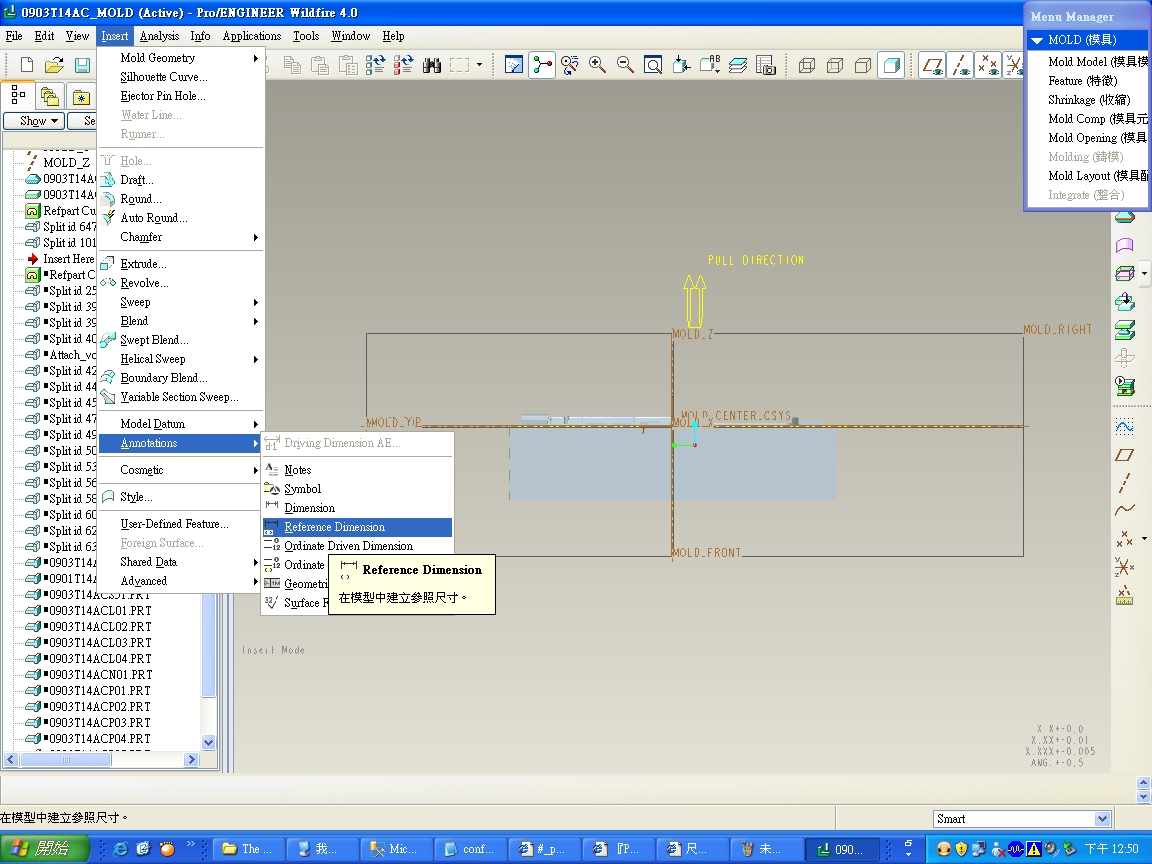This screenshot has height=864, width=1152.
Task: Click the Set layers icon
Action: click(x=738, y=65)
